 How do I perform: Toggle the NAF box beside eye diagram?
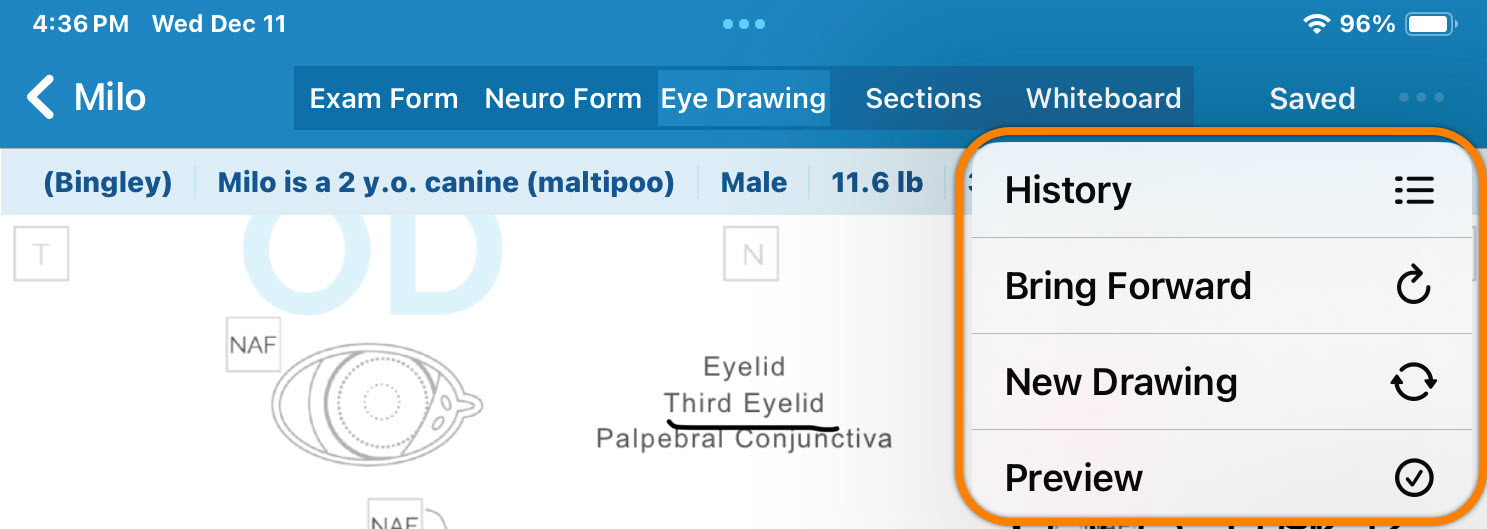[253, 345]
